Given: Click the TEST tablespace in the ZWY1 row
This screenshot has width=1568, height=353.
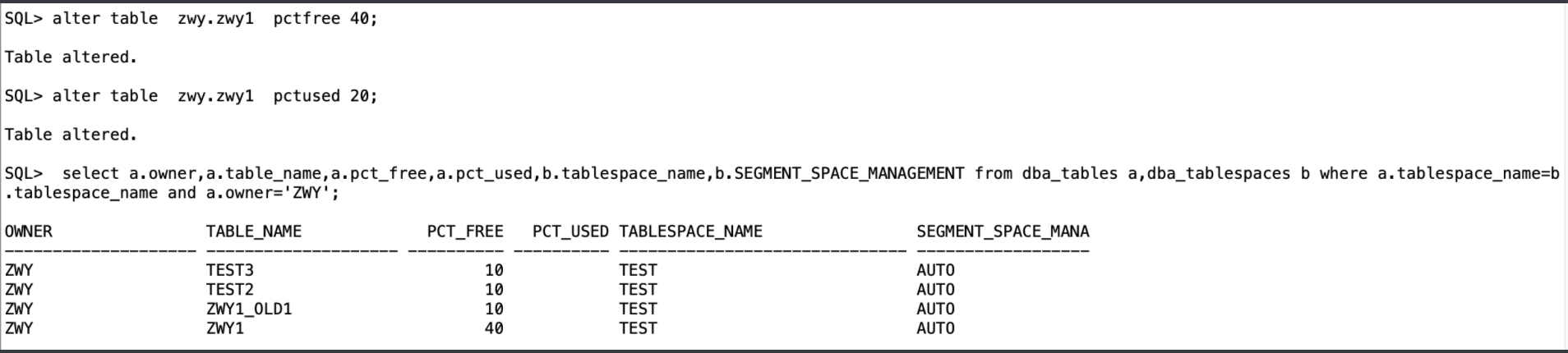Looking at the screenshot, I should click(x=638, y=328).
